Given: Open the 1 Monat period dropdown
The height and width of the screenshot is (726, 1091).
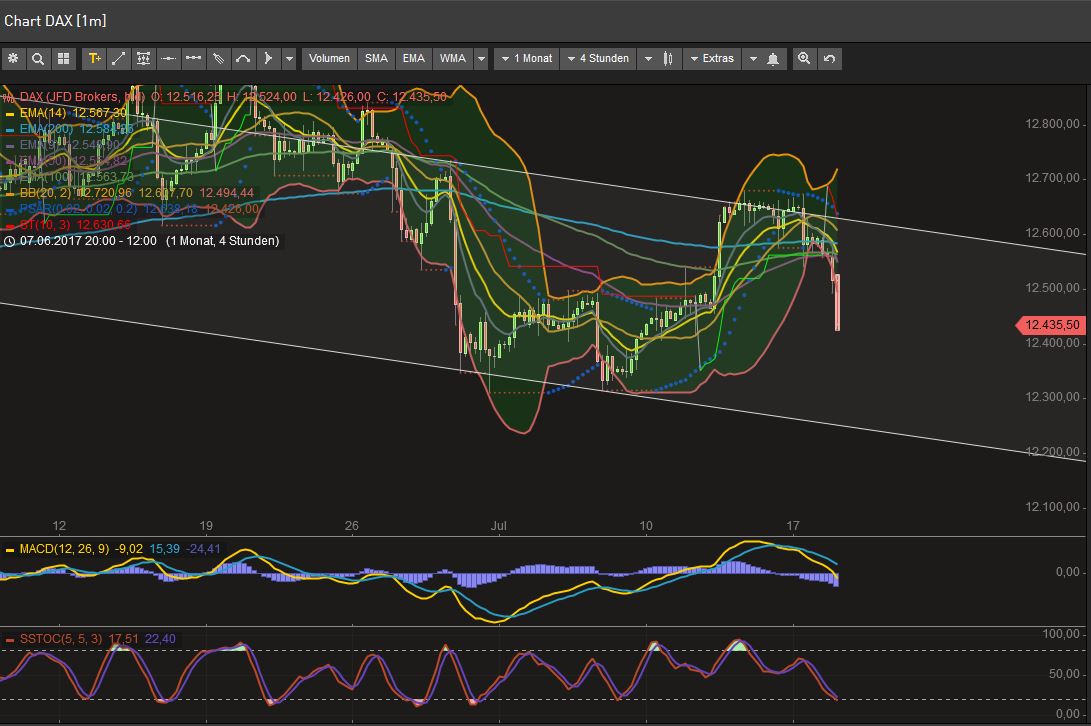Looking at the screenshot, I should point(527,58).
